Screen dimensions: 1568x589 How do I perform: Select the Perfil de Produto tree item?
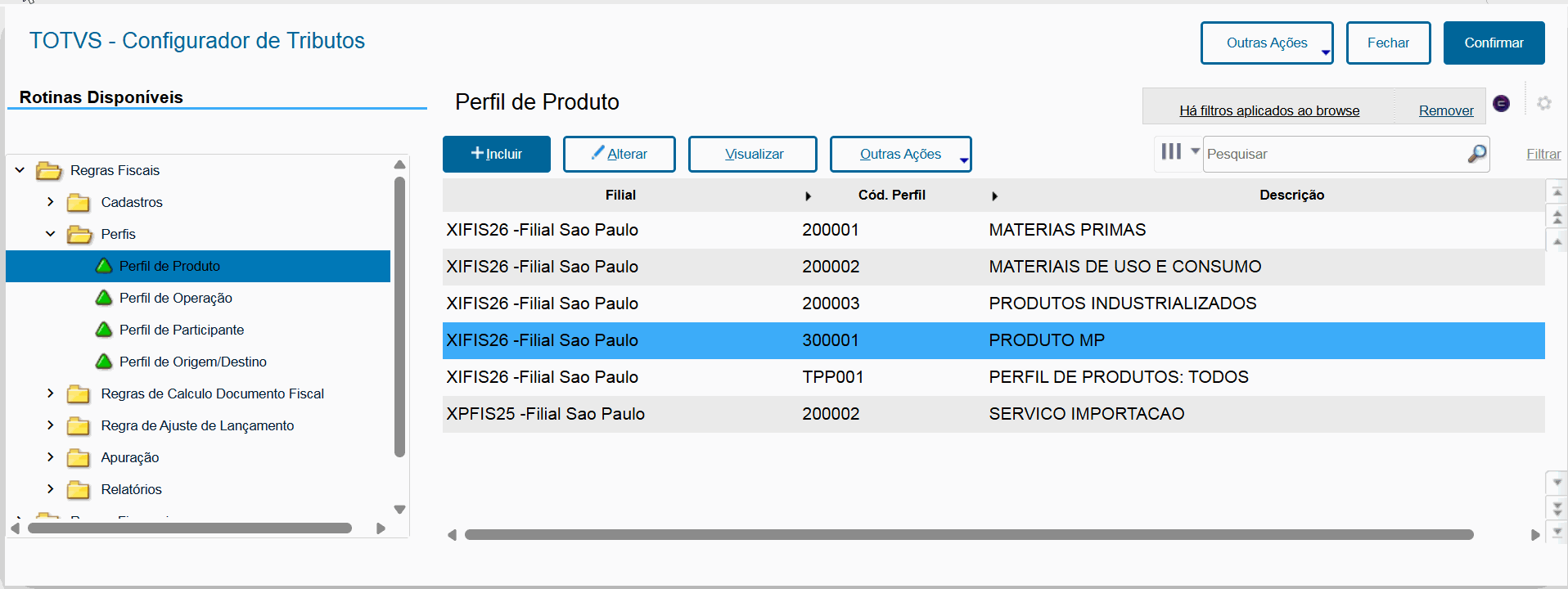click(x=169, y=266)
